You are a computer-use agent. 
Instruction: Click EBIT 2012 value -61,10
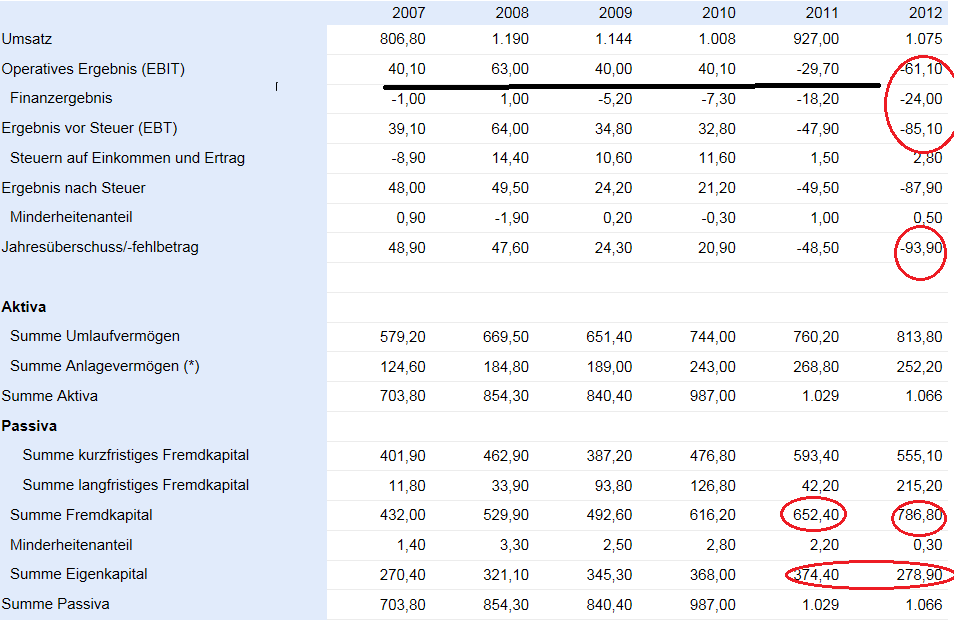pyautogui.click(x=921, y=69)
